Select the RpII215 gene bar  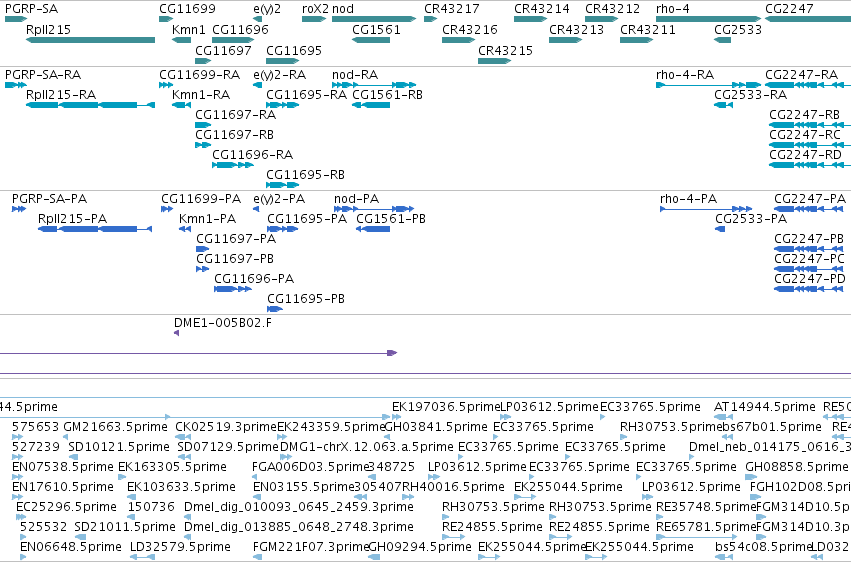90,40
